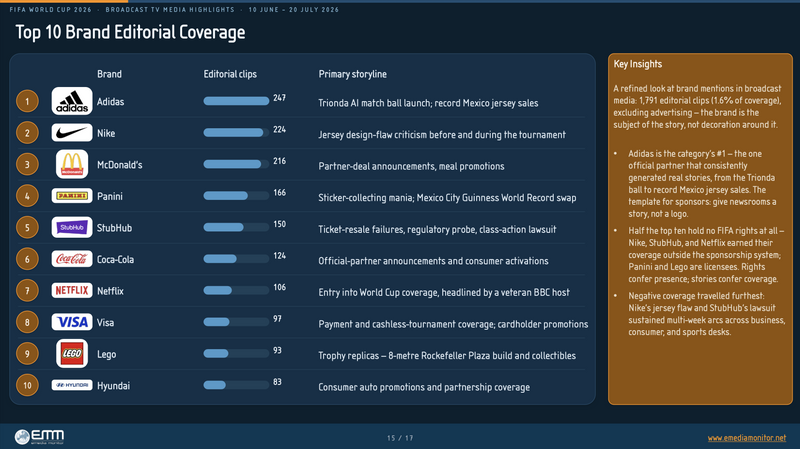Click the 'Trophy replicas' Lego storyline
Viewport: 800px width, 449px height.
447,356
